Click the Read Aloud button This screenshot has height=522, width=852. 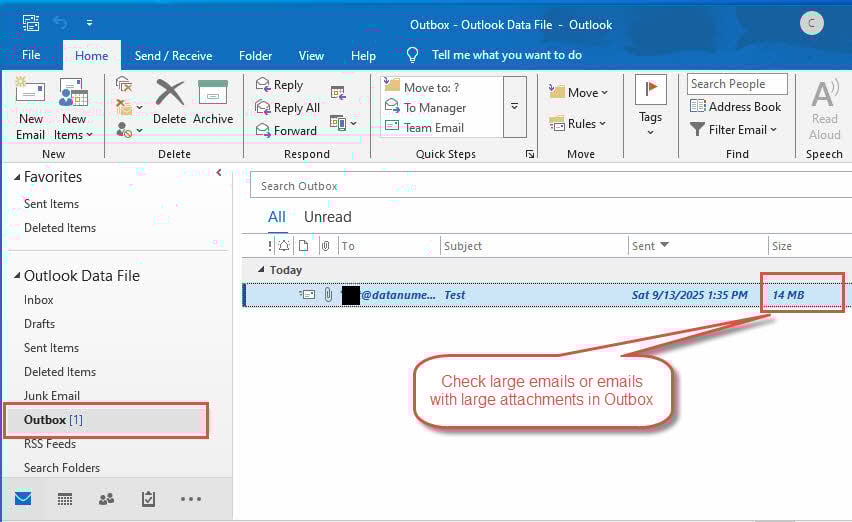(x=824, y=110)
